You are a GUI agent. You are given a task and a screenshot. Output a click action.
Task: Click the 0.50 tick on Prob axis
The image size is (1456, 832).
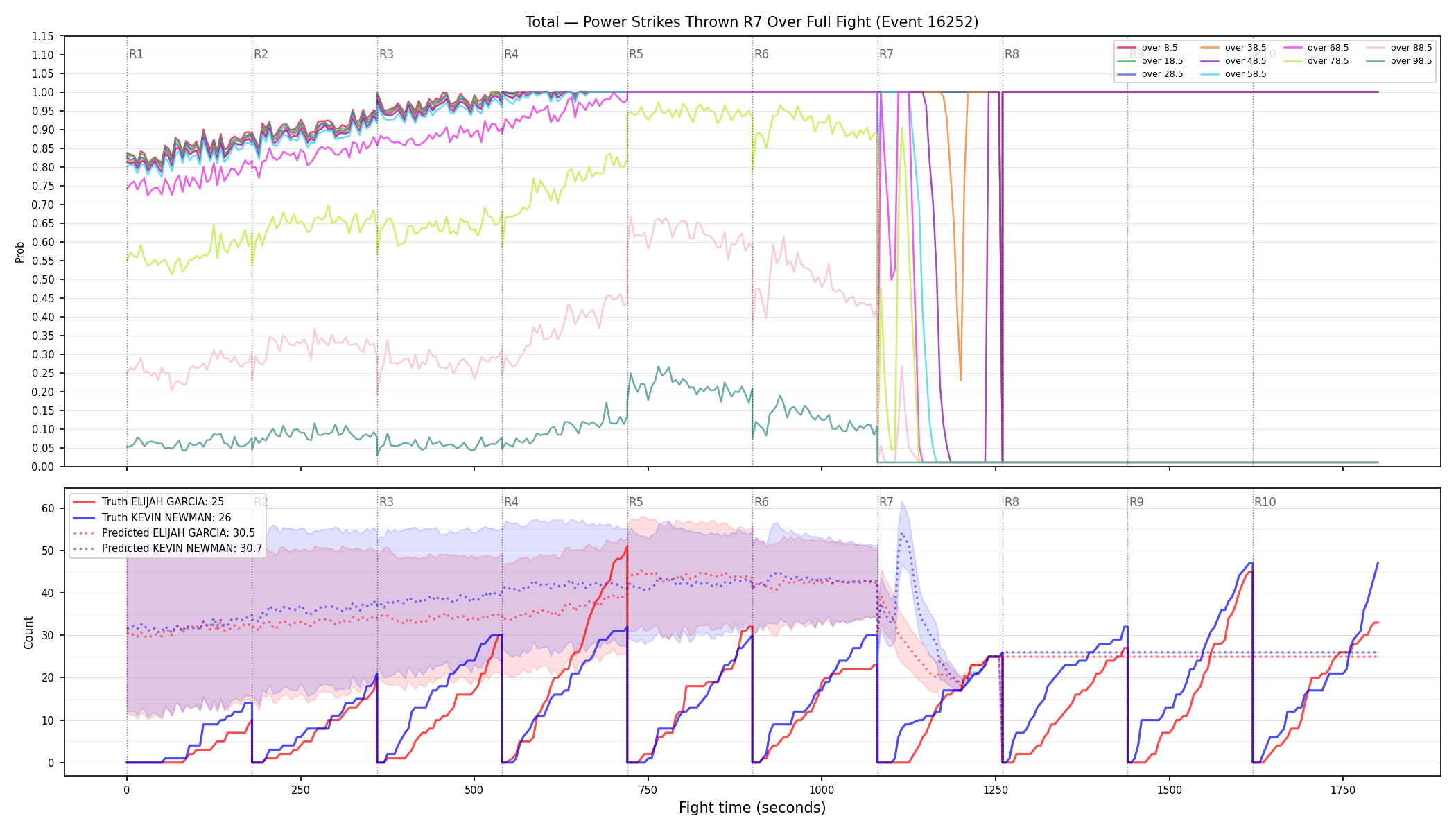(43, 279)
